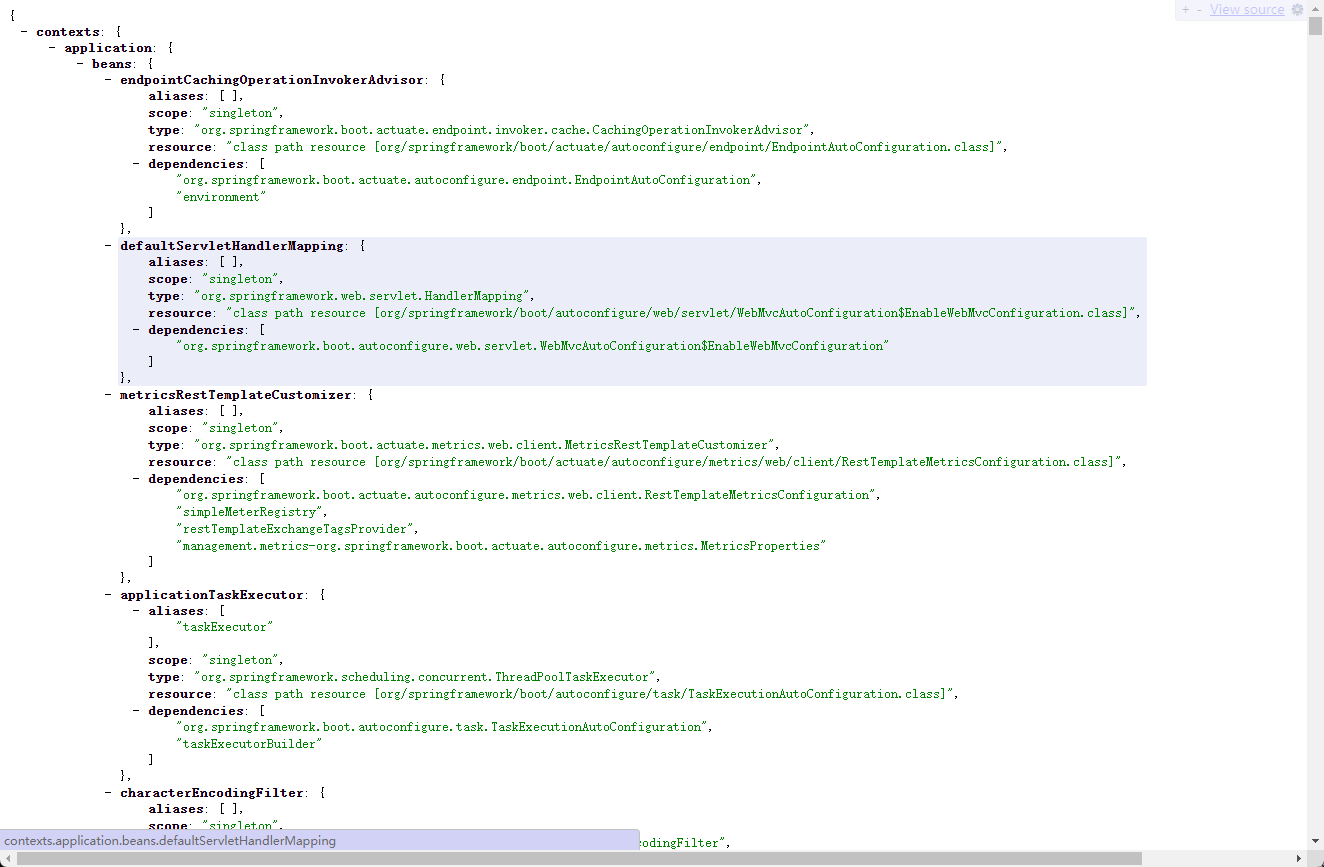Image resolution: width=1324 pixels, height=867 pixels.
Task: Select the WebMvcAutoConfiguration$EnableWebMvcConfiguration dependency string
Action: (532, 346)
